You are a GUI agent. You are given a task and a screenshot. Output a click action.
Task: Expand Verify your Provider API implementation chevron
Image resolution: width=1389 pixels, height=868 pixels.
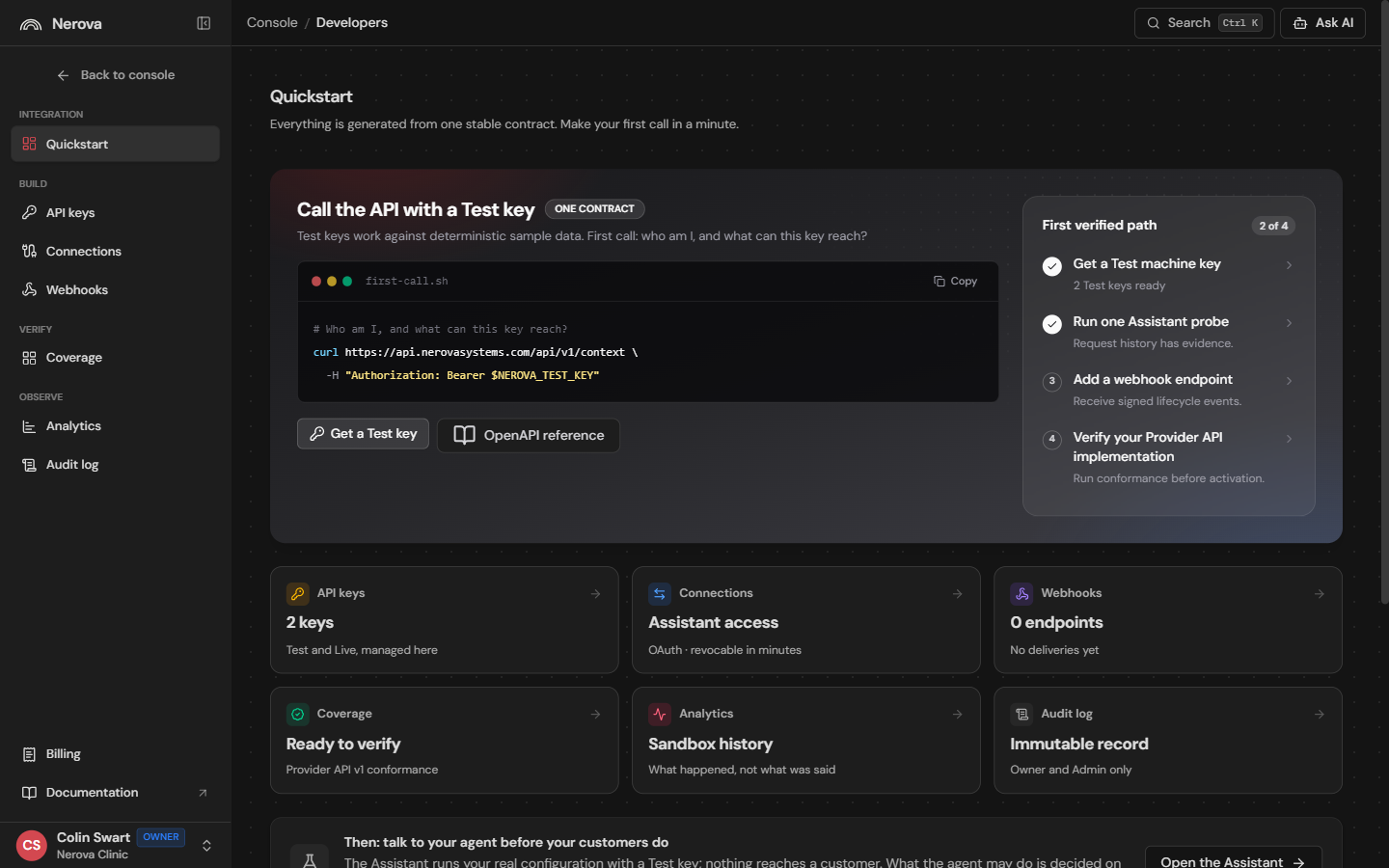1289,439
